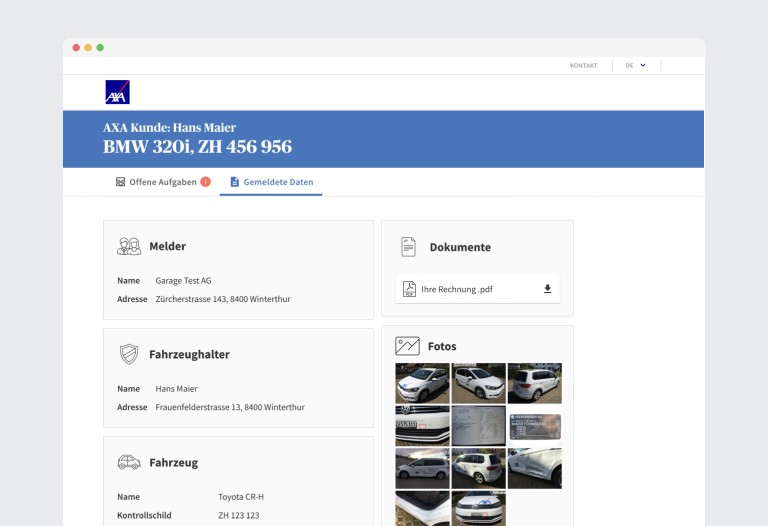The image size is (768, 526).
Task: Open first photo of white car front view
Action: coord(422,383)
